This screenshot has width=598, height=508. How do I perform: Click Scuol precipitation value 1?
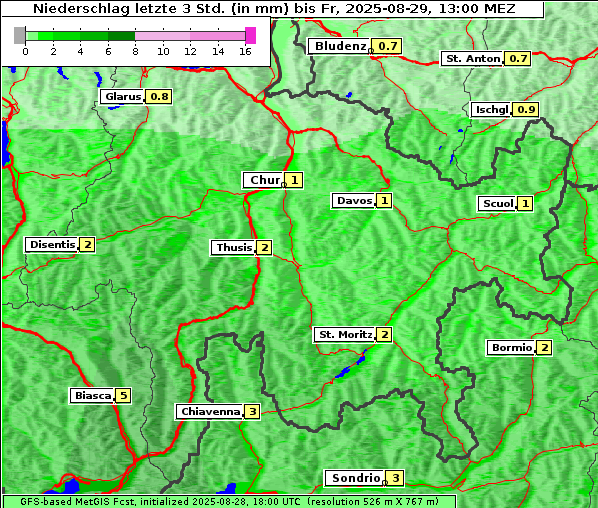525,204
